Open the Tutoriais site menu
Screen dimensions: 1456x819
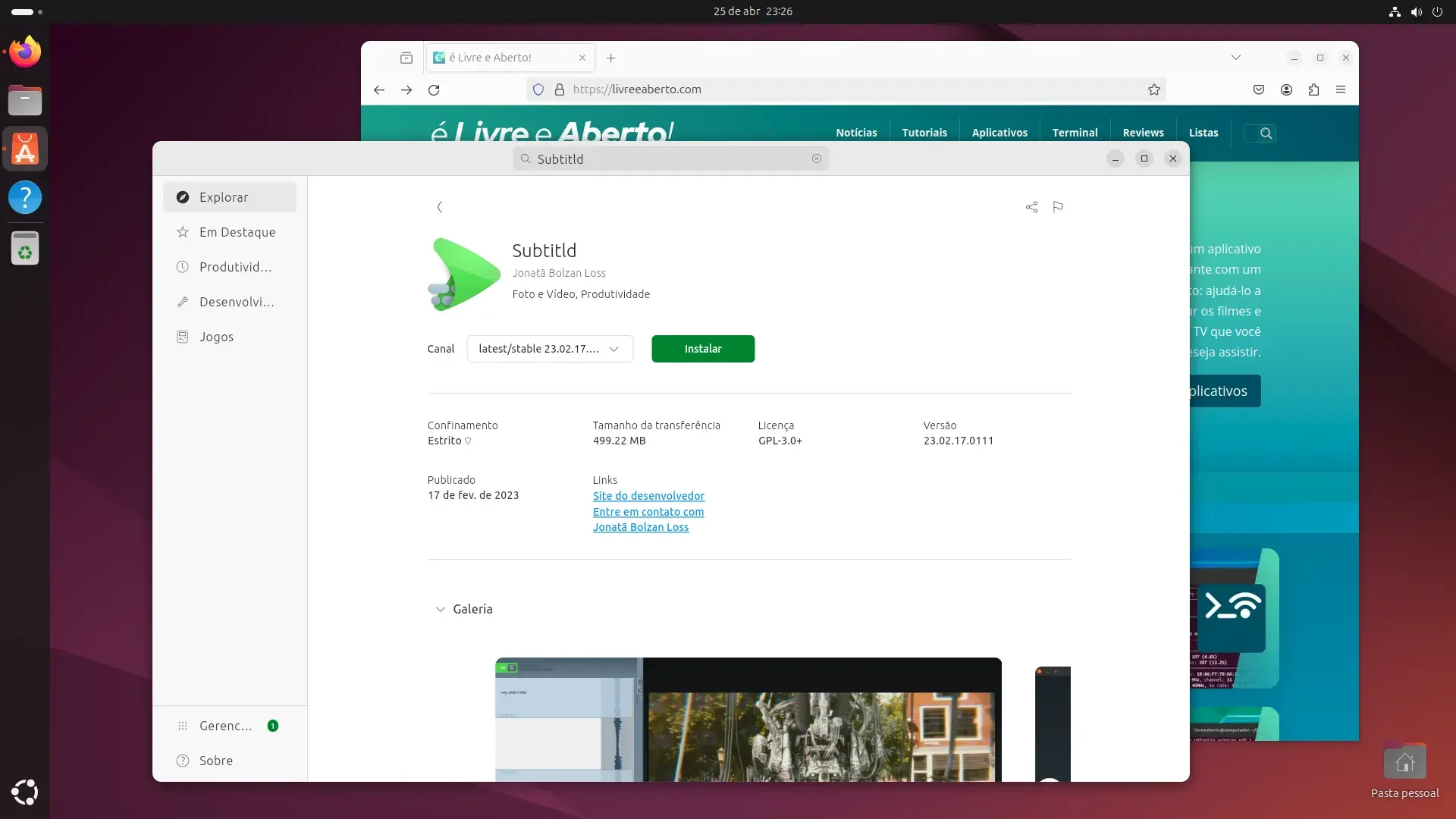[924, 133]
